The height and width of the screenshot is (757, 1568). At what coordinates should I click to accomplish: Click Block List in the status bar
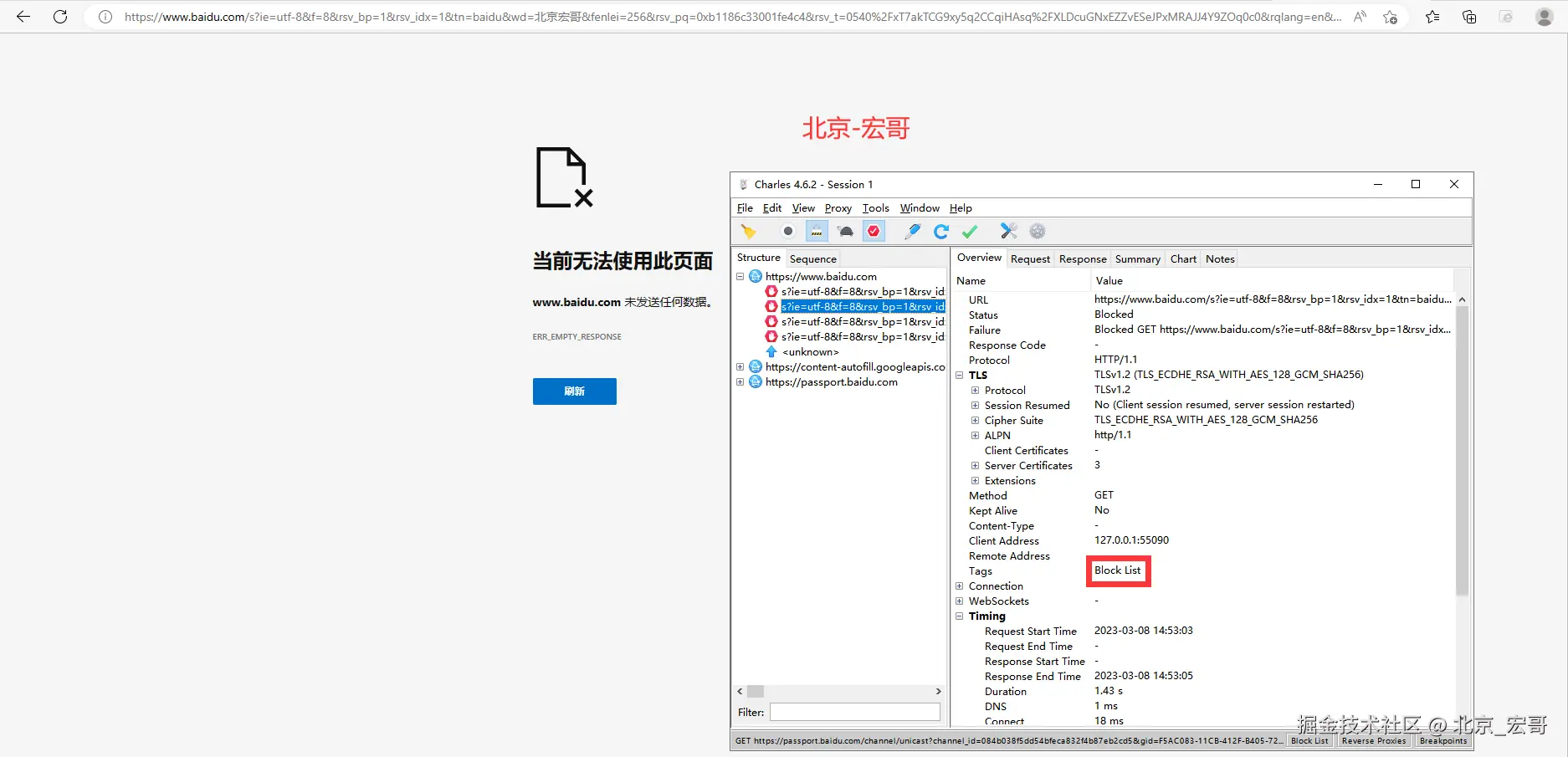click(x=1309, y=741)
